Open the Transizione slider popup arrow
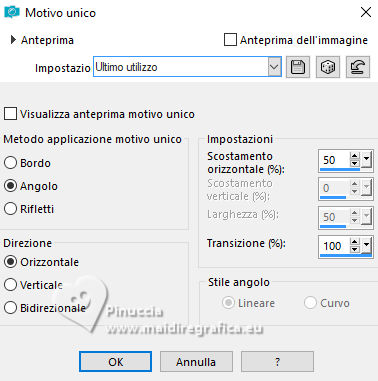This screenshot has height=381, width=378. coord(366,245)
